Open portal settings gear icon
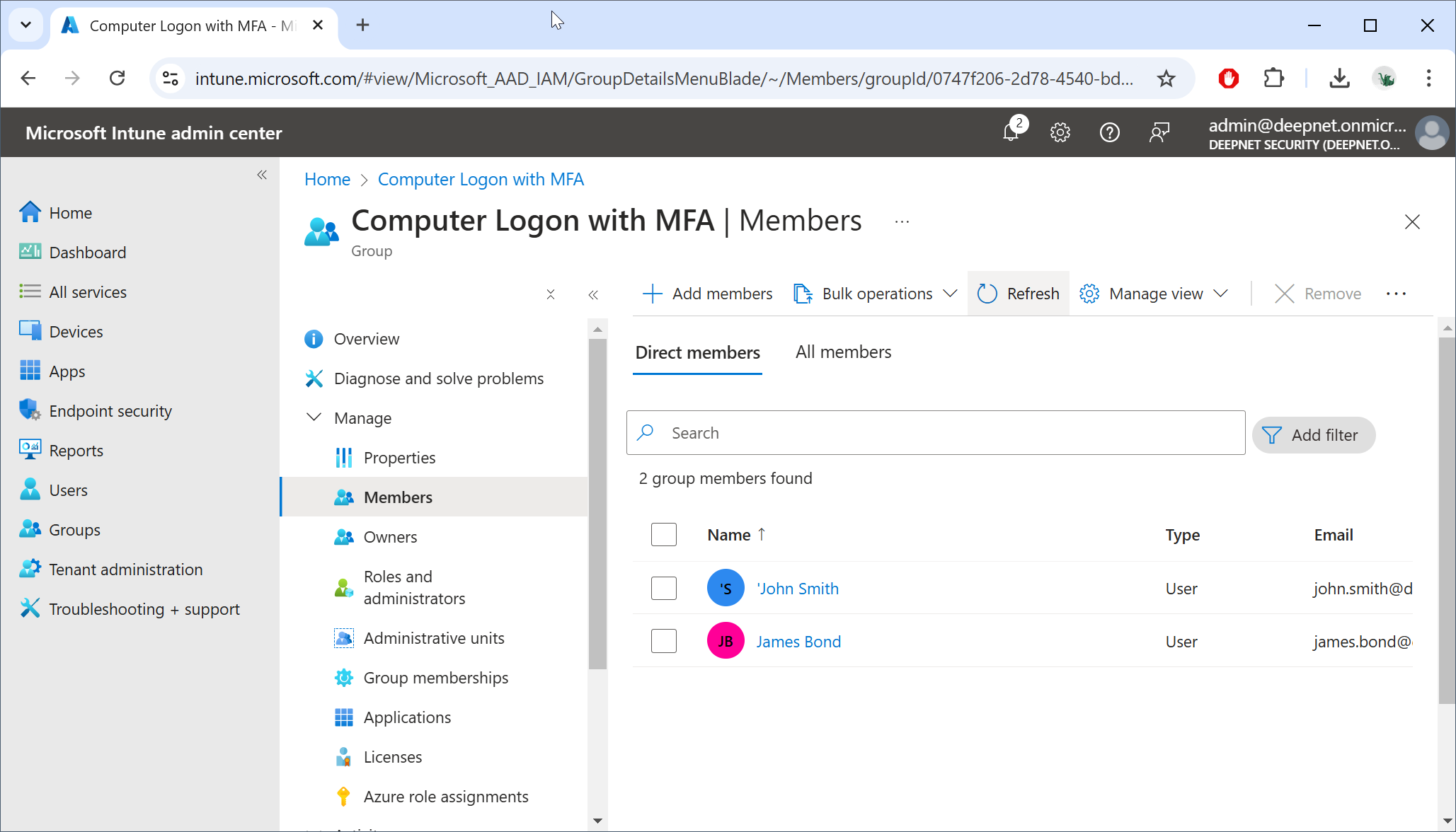This screenshot has height=832, width=1456. point(1060,132)
